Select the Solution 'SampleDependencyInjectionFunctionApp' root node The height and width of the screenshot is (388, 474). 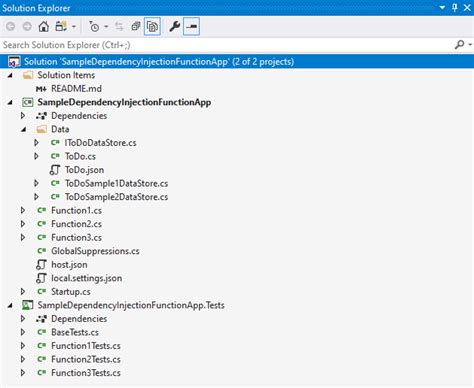[237, 62]
